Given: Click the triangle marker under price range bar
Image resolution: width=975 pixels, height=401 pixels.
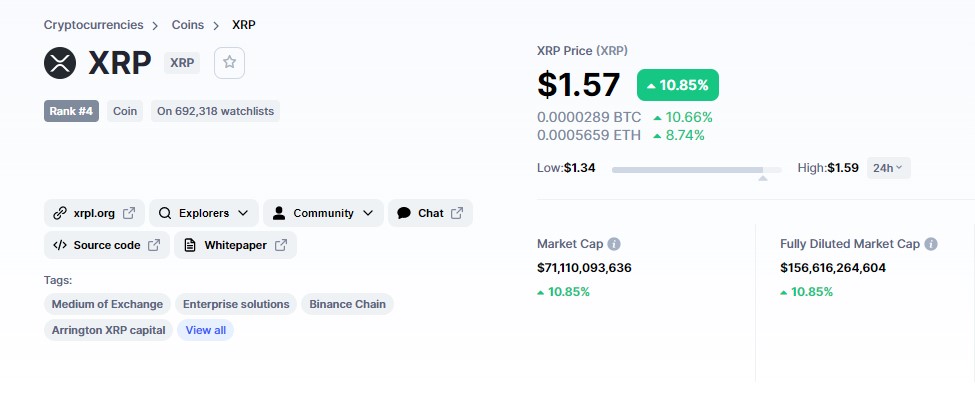Looking at the screenshot, I should tap(763, 178).
